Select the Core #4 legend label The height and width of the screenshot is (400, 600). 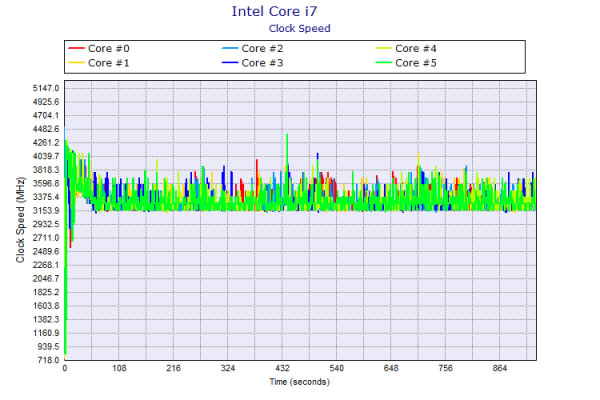point(416,49)
